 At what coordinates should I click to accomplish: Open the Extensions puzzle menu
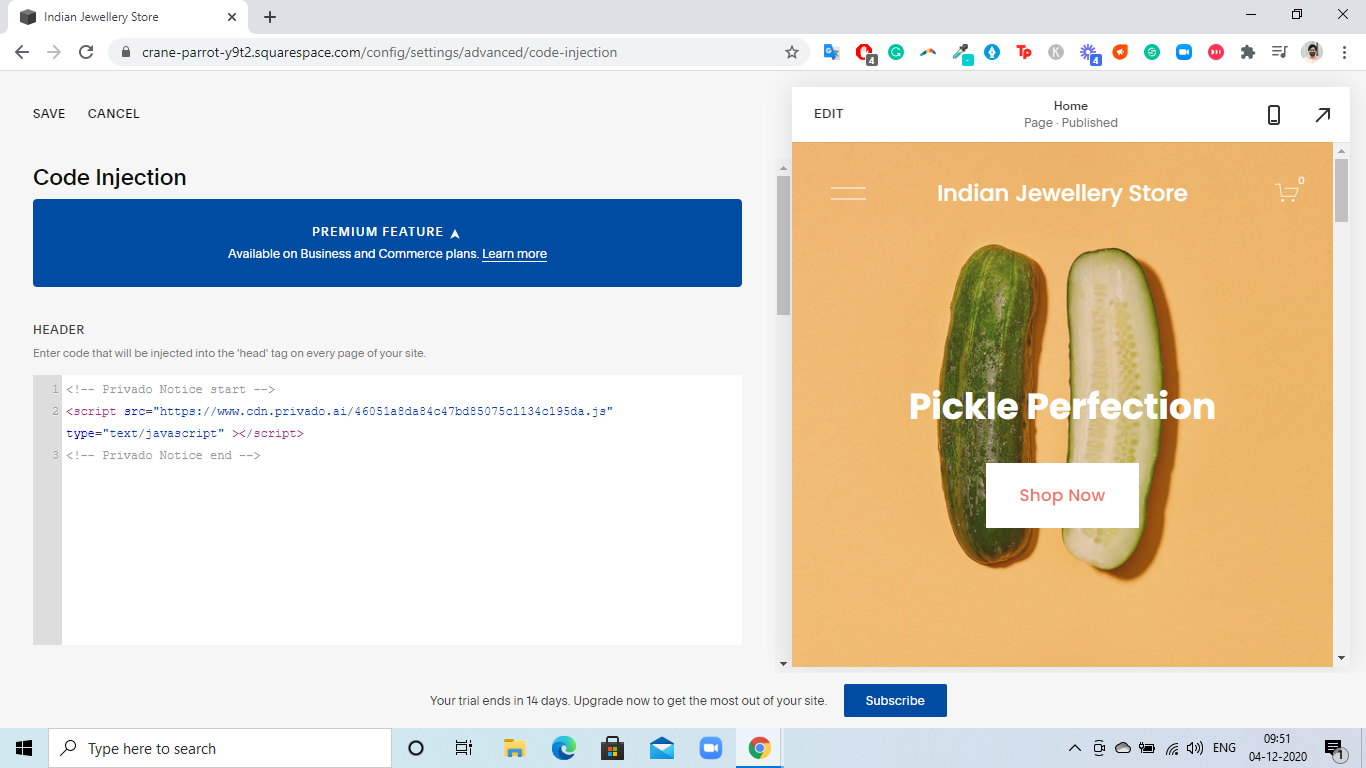tap(1248, 52)
